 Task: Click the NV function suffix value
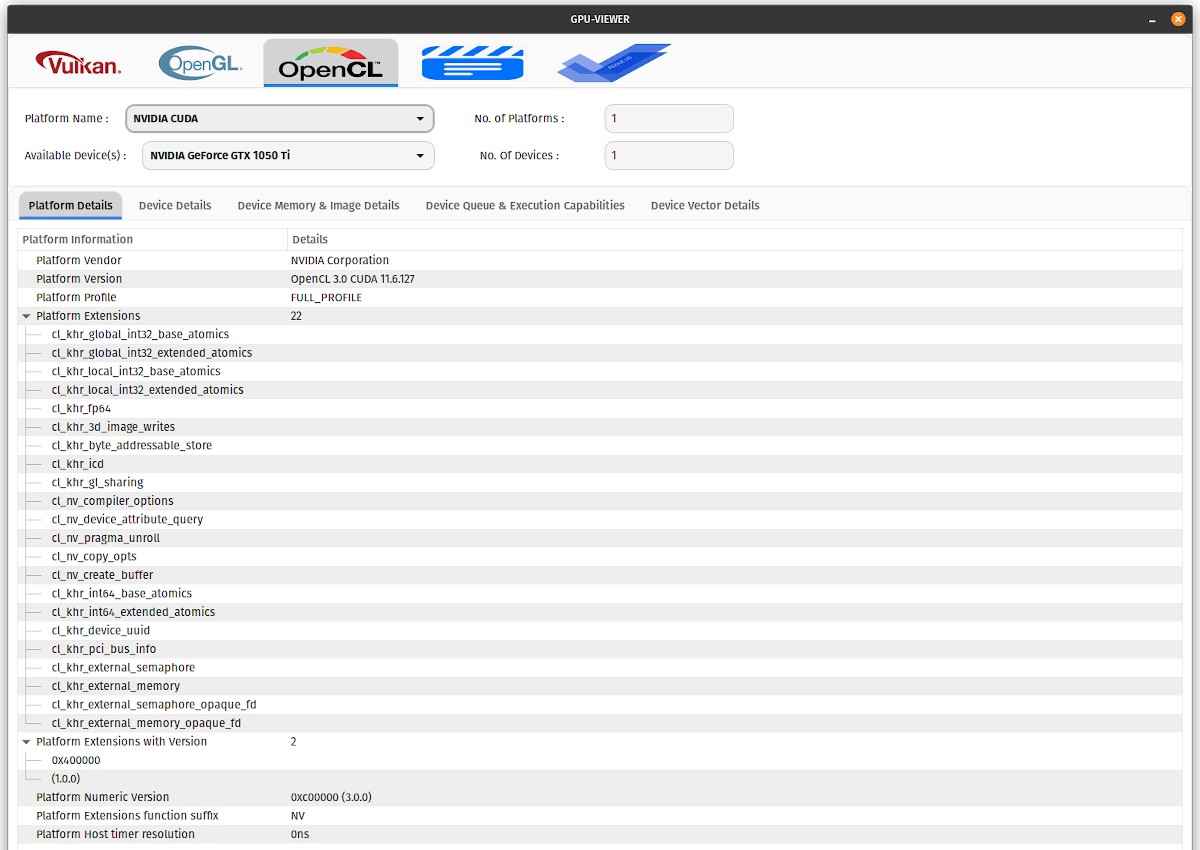[297, 815]
